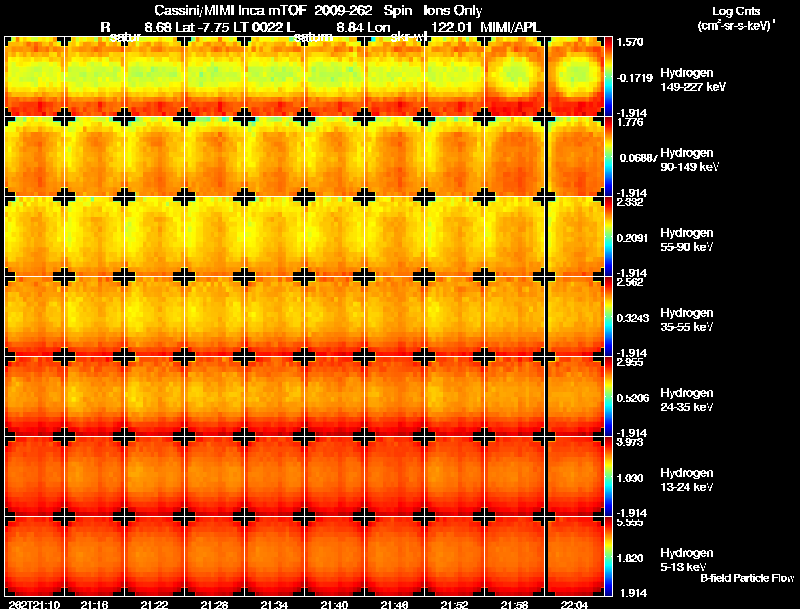Click the 'Log Cnts' units heading

[736, 11]
